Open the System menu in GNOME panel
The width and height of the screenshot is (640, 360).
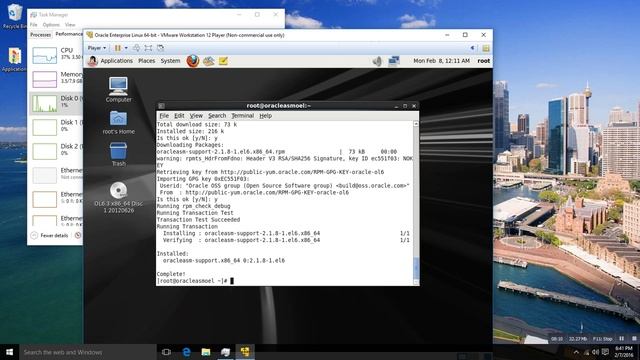(170, 61)
